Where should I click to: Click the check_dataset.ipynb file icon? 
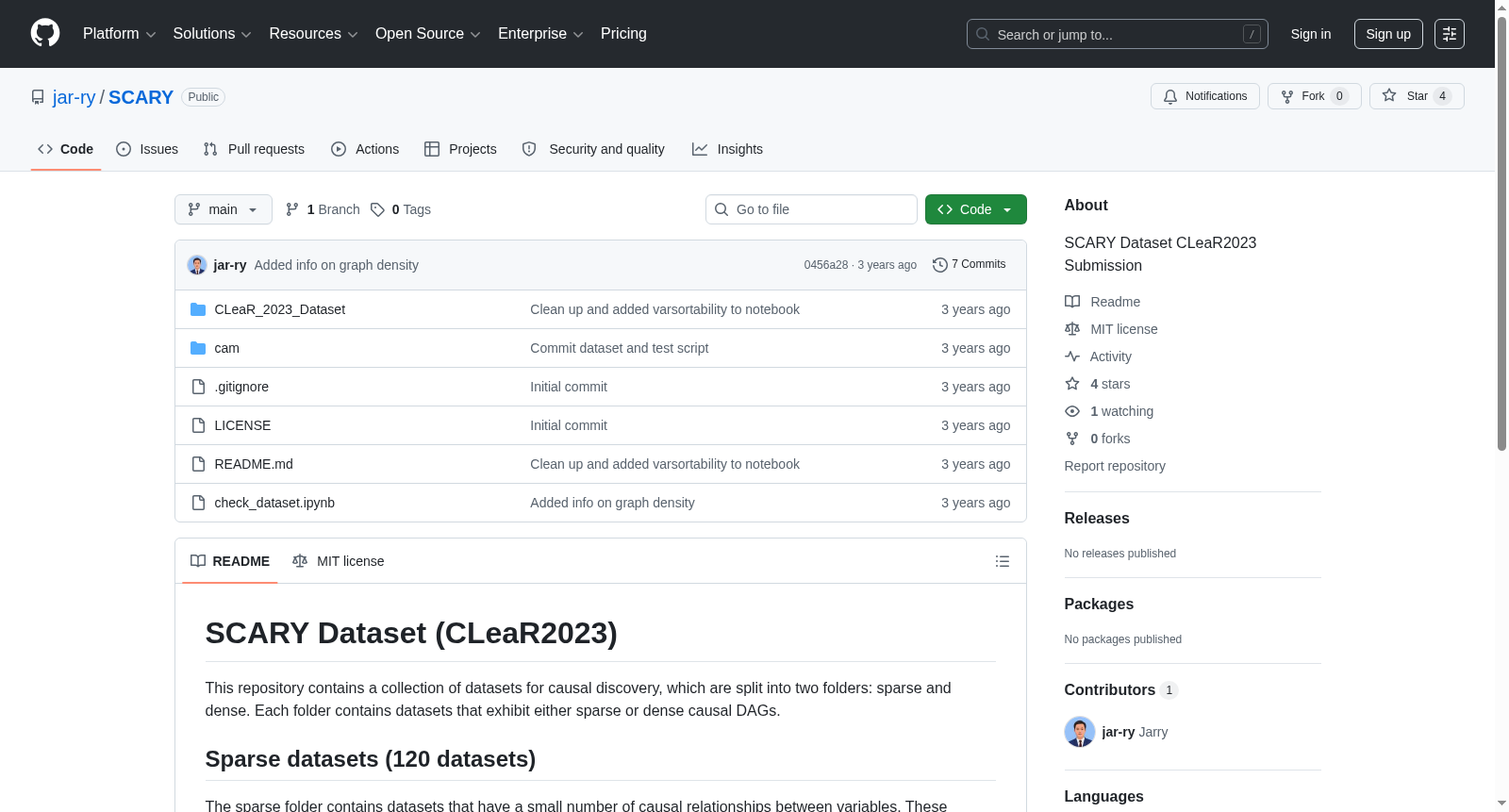coord(198,503)
